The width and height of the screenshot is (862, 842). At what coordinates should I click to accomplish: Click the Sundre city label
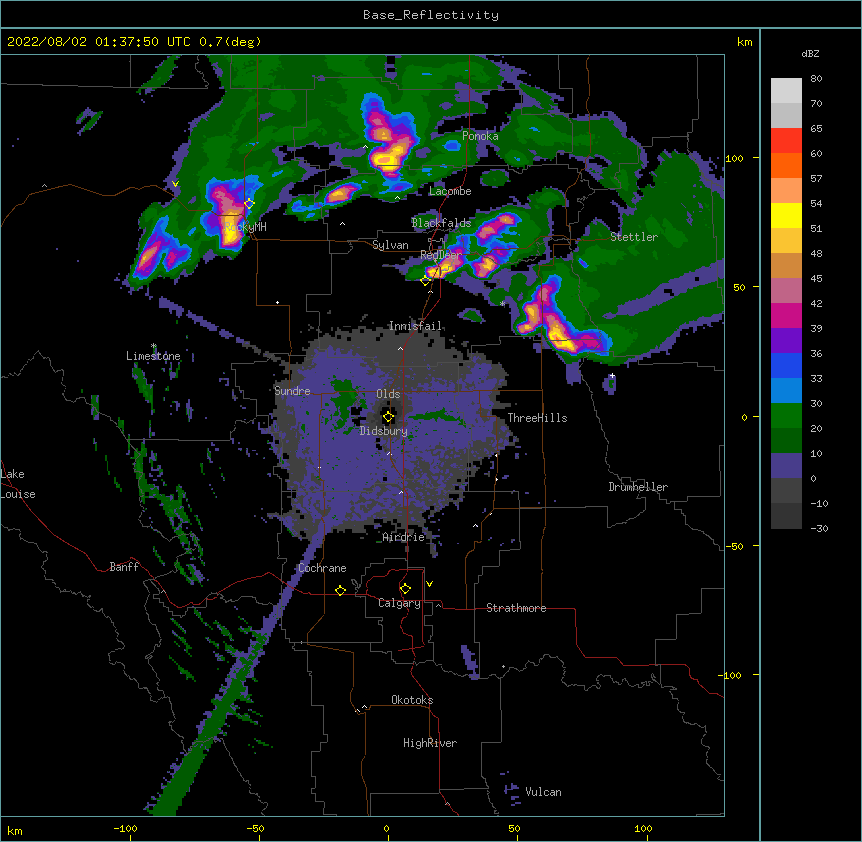tap(292, 391)
